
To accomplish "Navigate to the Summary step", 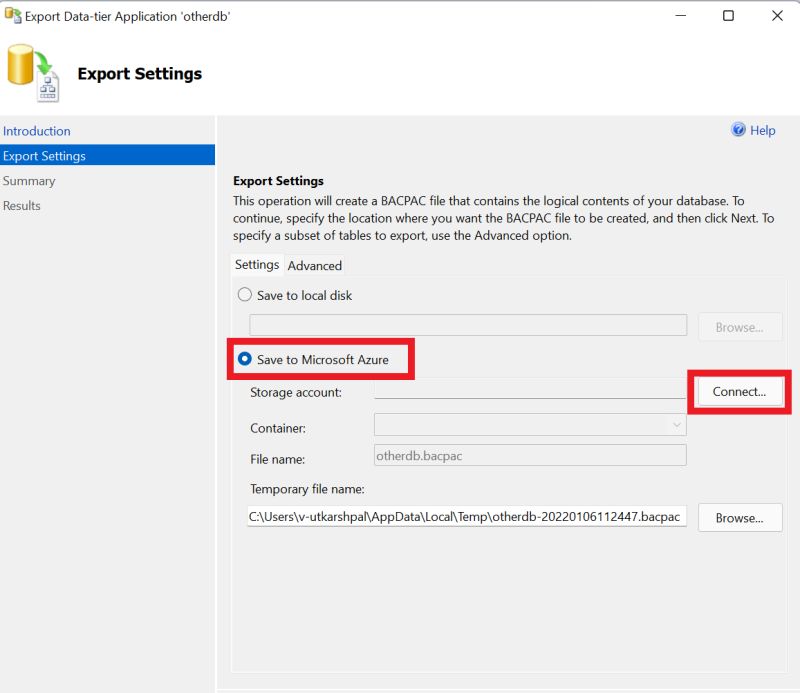I will (x=29, y=181).
